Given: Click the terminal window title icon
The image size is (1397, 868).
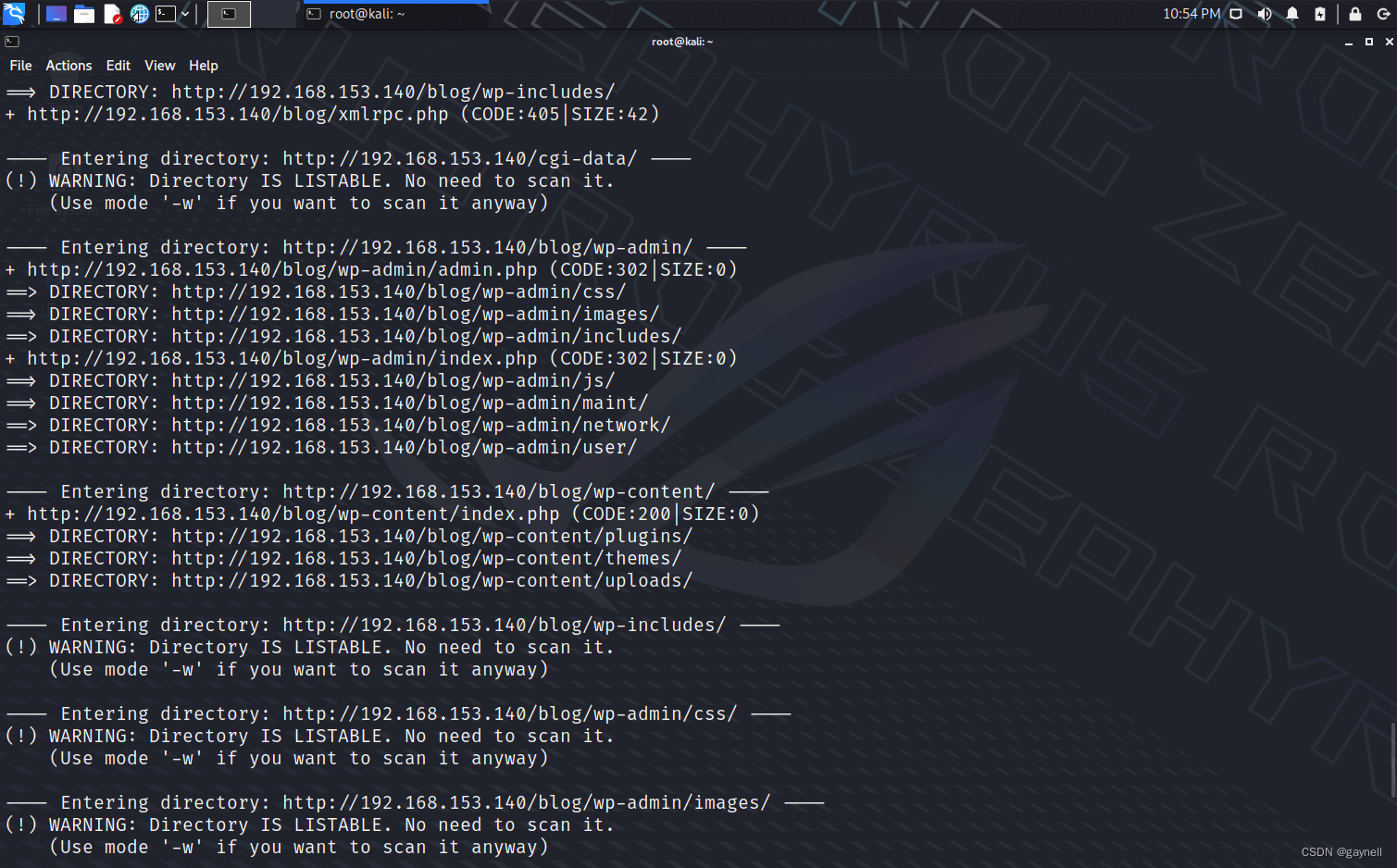Looking at the screenshot, I should pos(12,42).
